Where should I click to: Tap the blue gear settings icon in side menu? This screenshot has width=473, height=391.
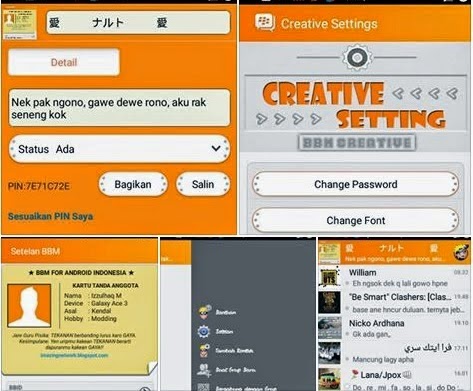(x=204, y=331)
